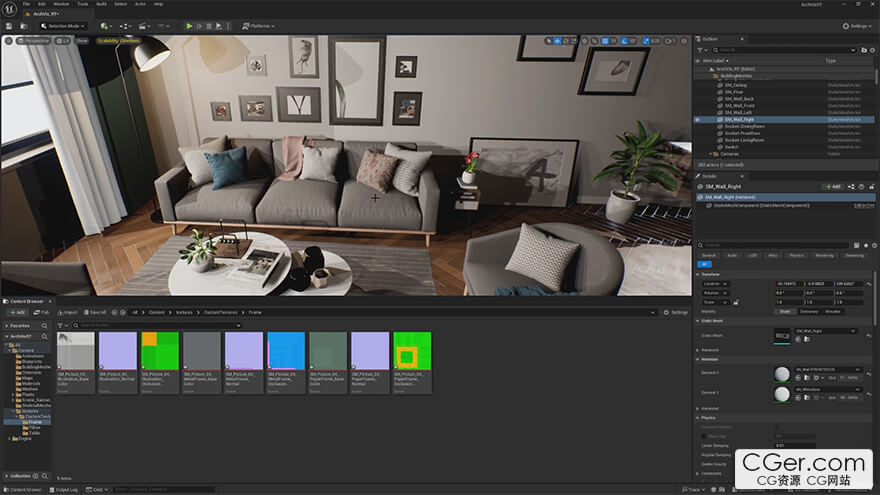Click the green Play button in toolbar
This screenshot has height=495, width=880.
coord(190,25)
